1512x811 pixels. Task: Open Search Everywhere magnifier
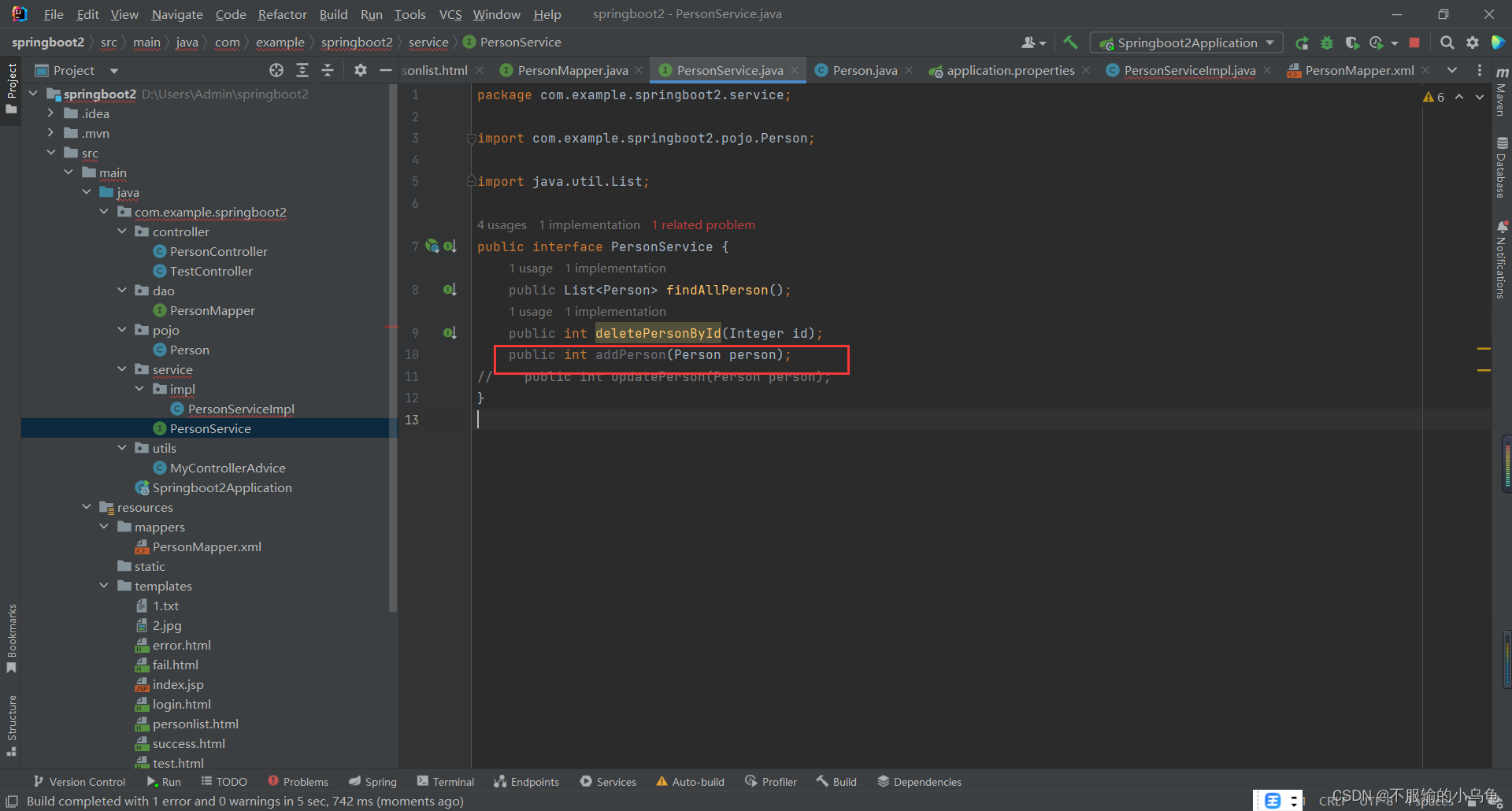coord(1447,43)
